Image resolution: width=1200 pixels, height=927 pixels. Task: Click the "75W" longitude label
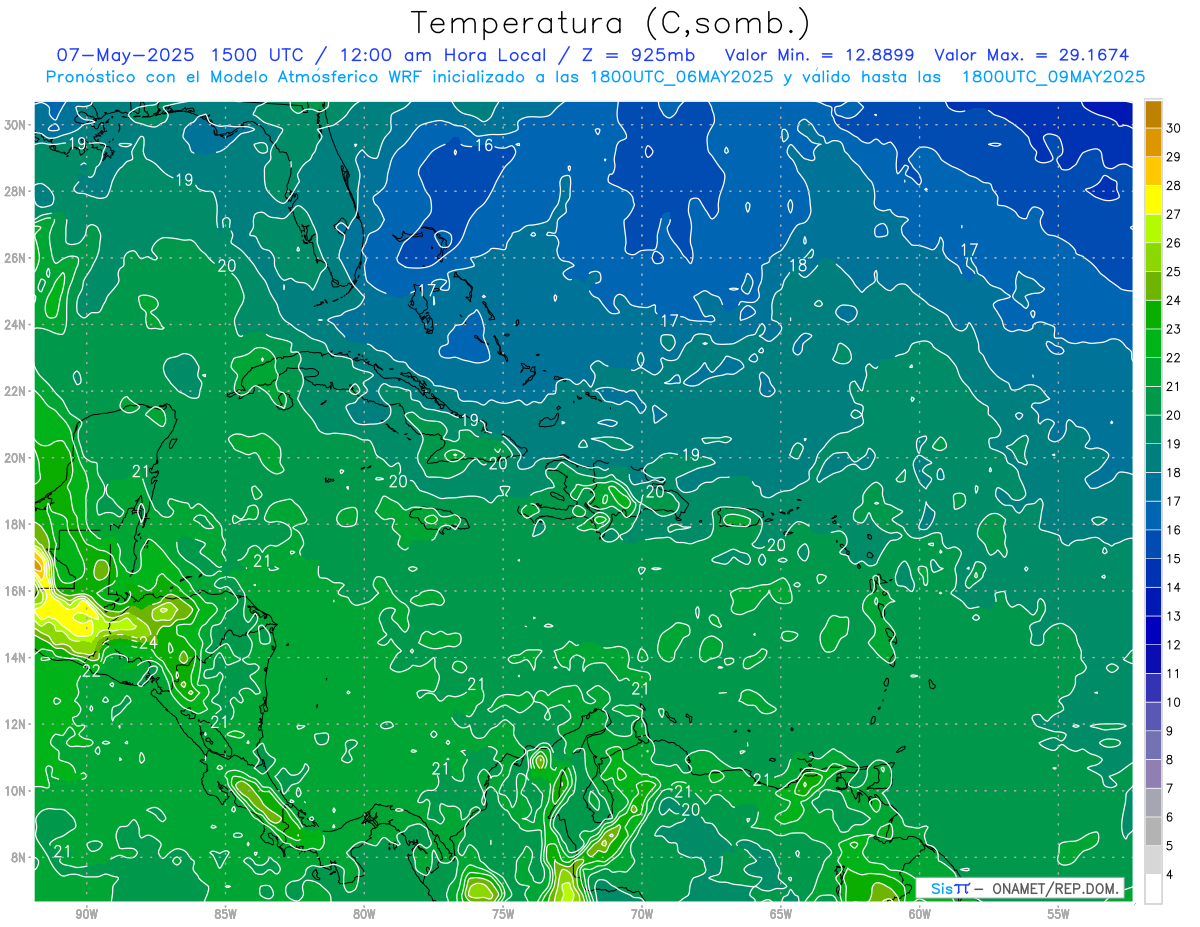point(503,914)
